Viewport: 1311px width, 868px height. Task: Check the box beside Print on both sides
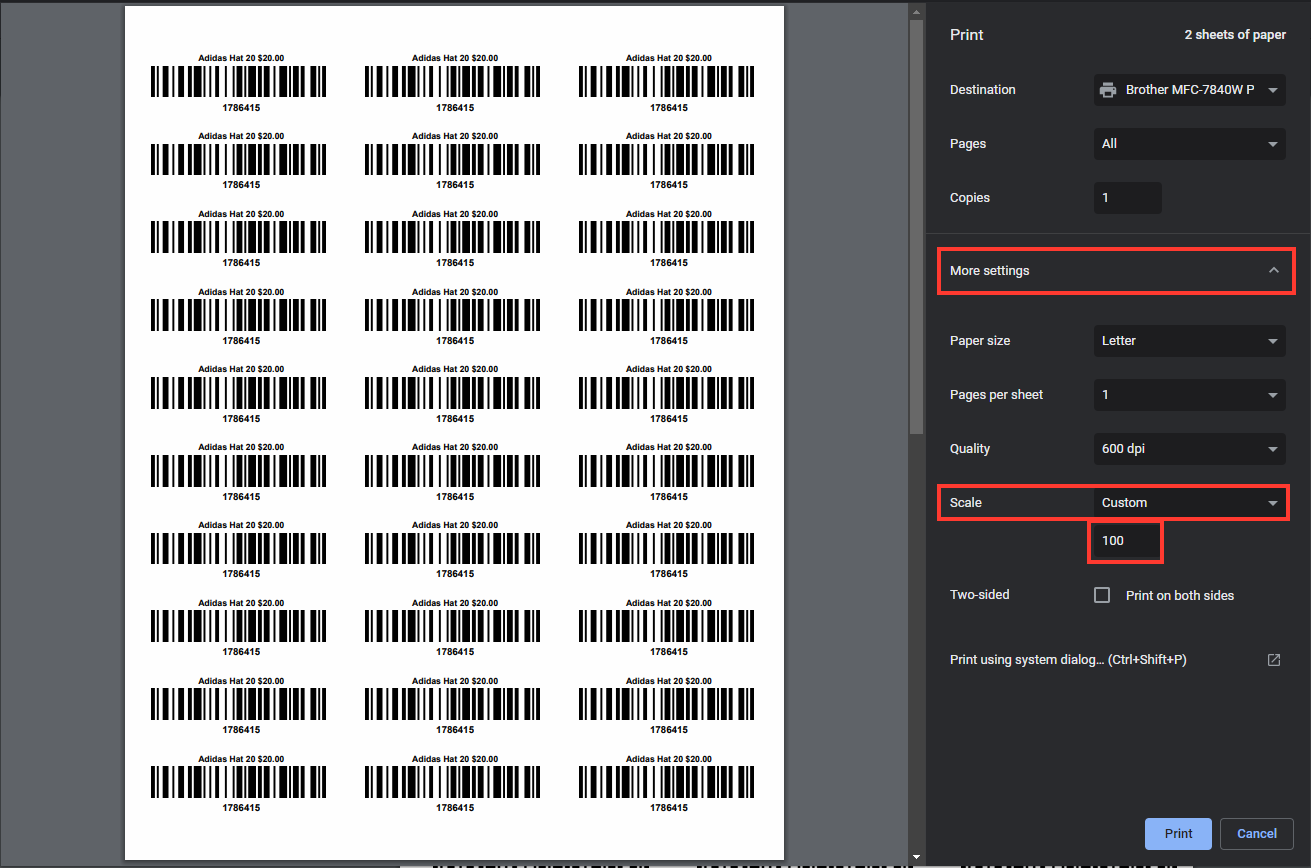pos(1101,594)
